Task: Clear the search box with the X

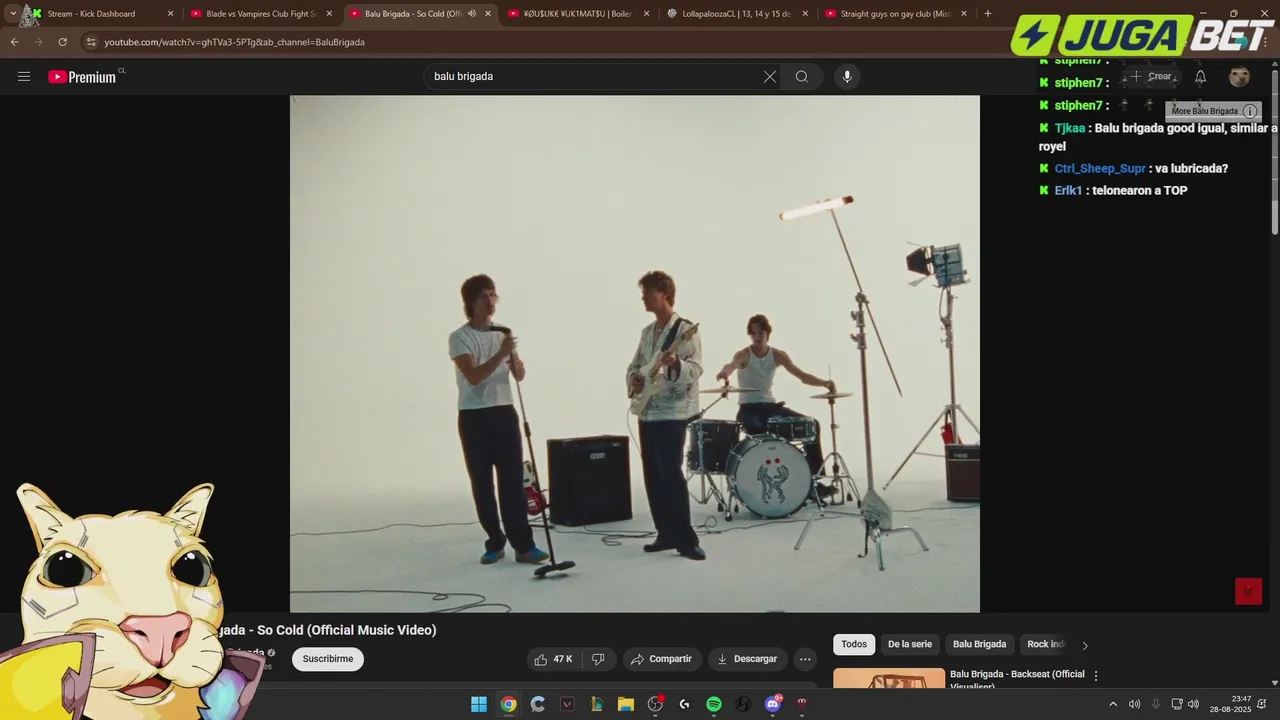Action: click(x=770, y=77)
